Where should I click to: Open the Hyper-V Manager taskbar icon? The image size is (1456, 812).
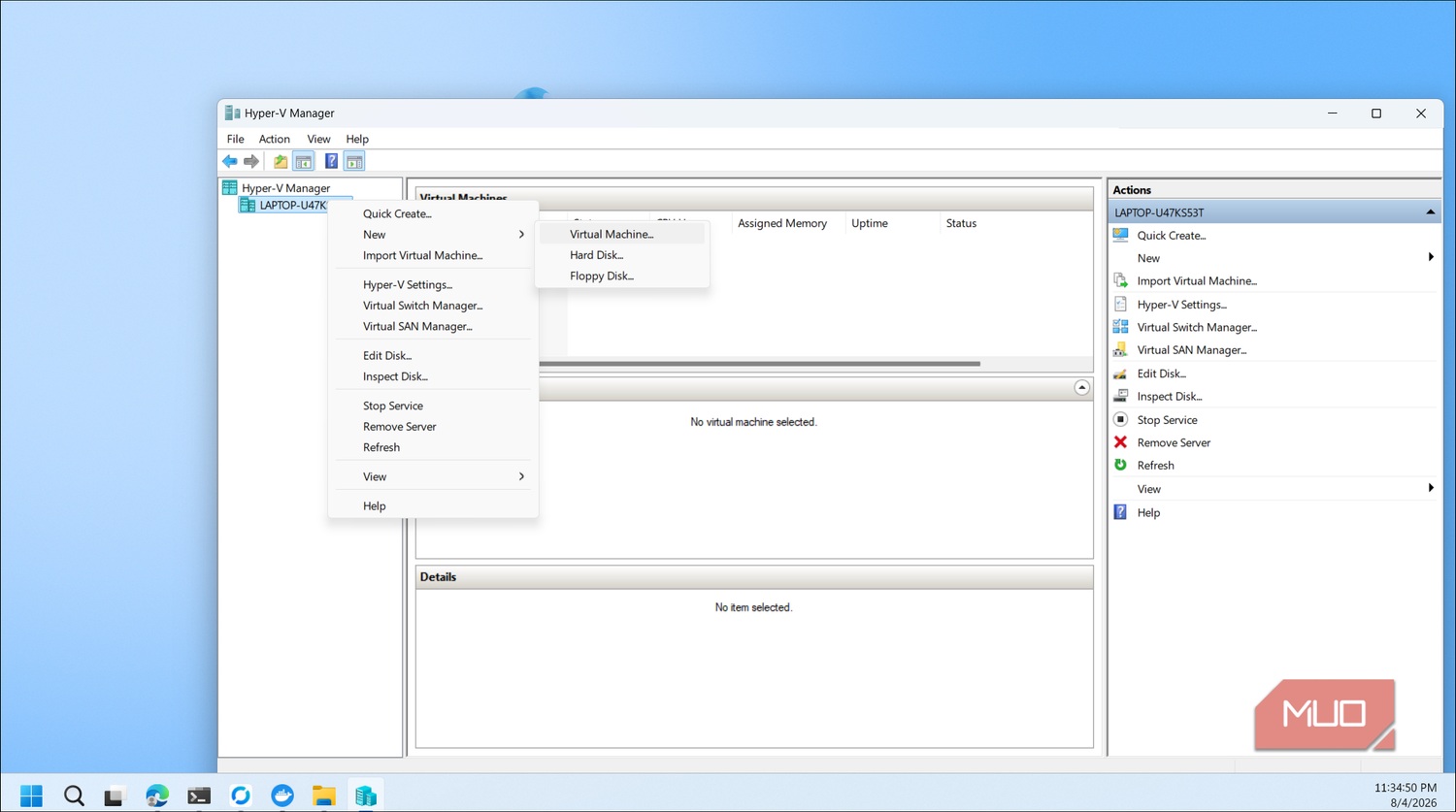pyautogui.click(x=366, y=796)
